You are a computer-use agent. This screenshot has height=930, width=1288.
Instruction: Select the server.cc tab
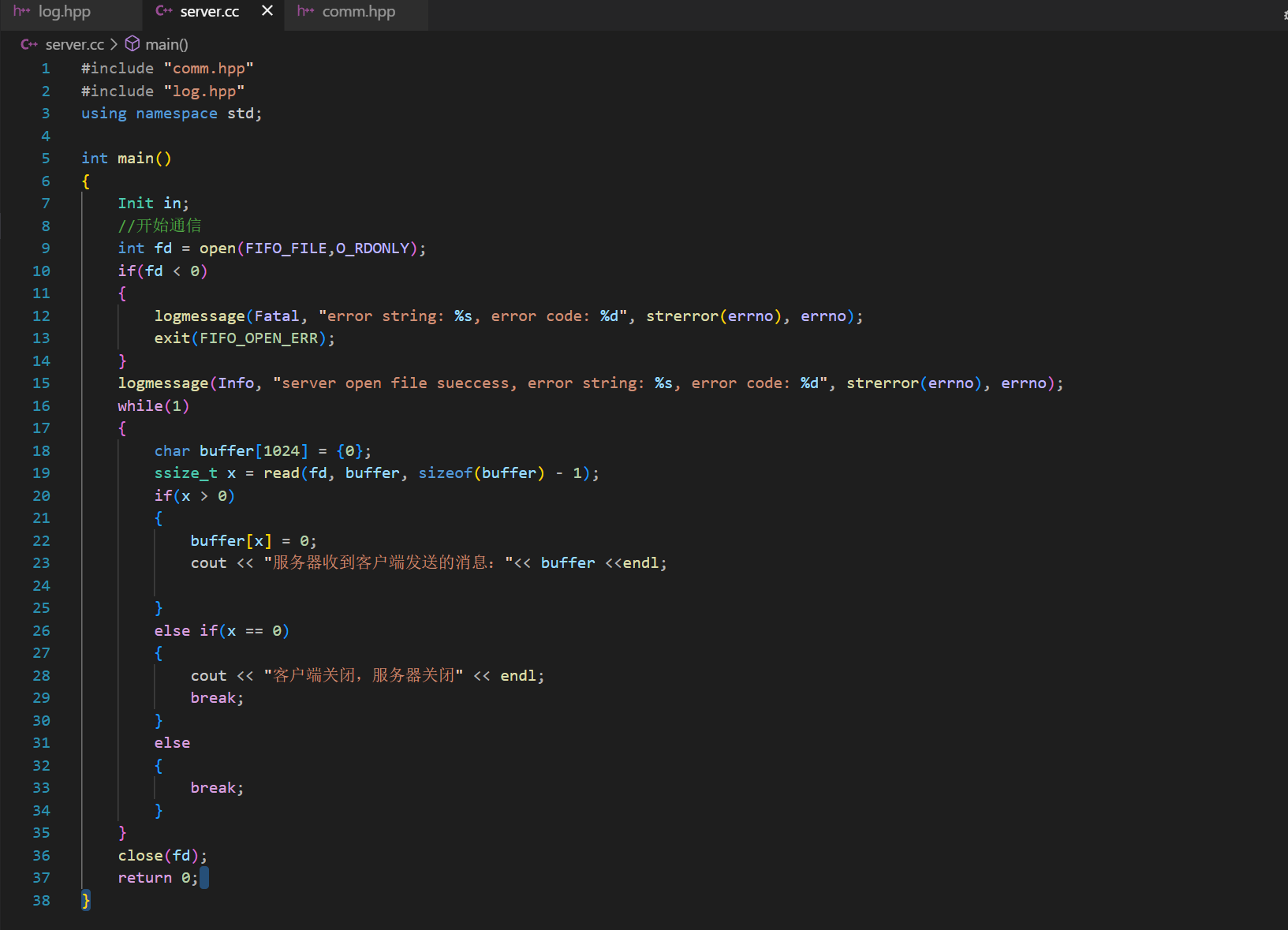209,12
